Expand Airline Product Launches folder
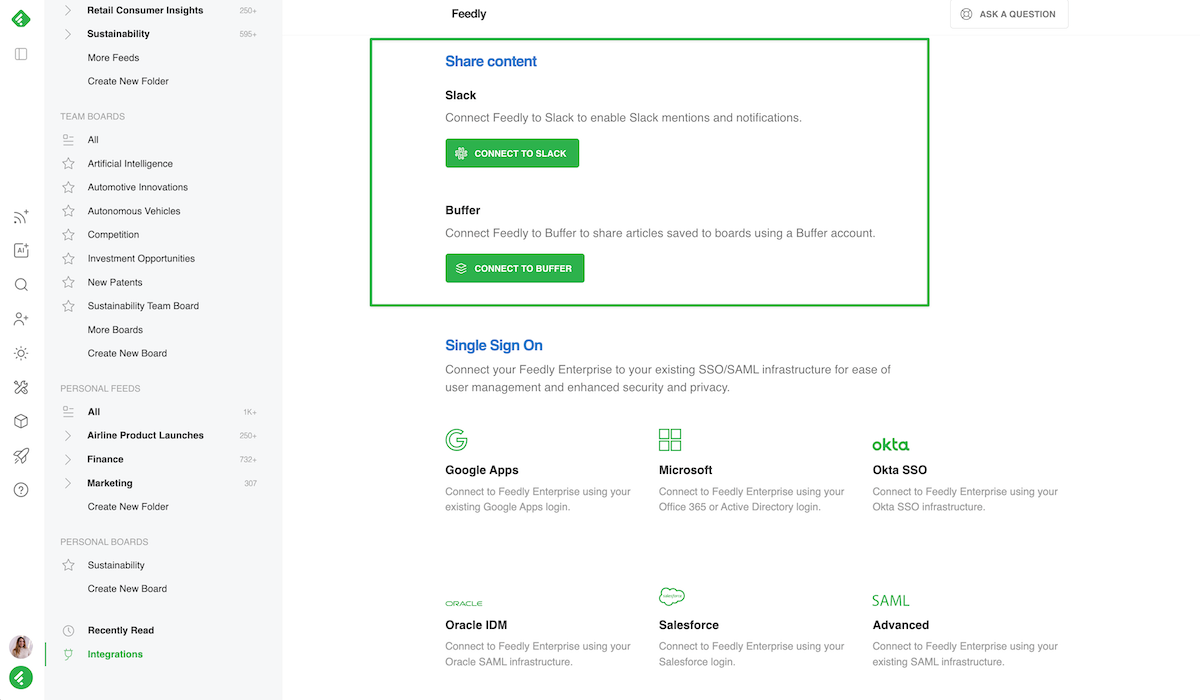Screen dimensions: 1200x700 (68, 435)
